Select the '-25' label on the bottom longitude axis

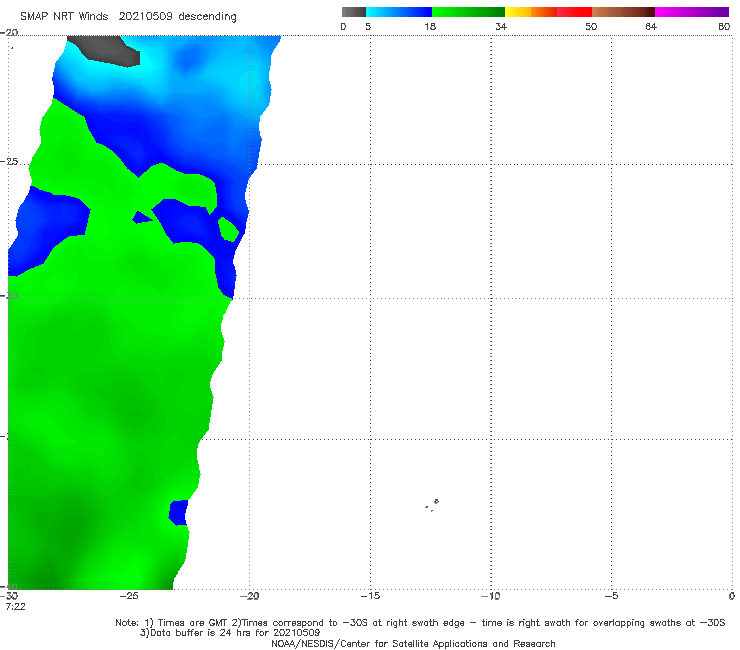tap(129, 596)
